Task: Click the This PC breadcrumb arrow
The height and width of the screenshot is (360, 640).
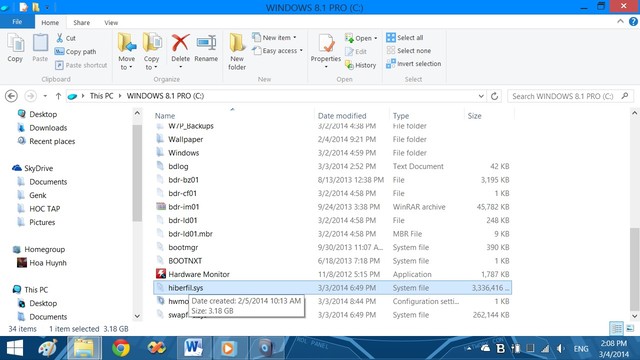Action: pos(120,96)
